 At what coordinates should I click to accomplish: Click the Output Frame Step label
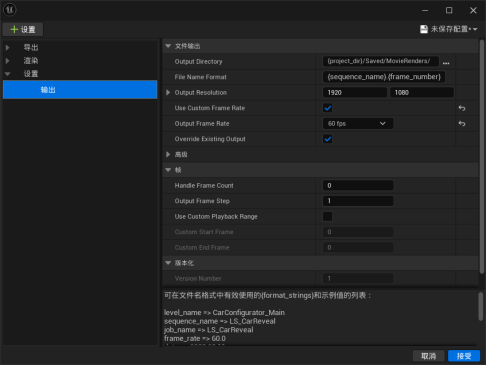(202, 201)
